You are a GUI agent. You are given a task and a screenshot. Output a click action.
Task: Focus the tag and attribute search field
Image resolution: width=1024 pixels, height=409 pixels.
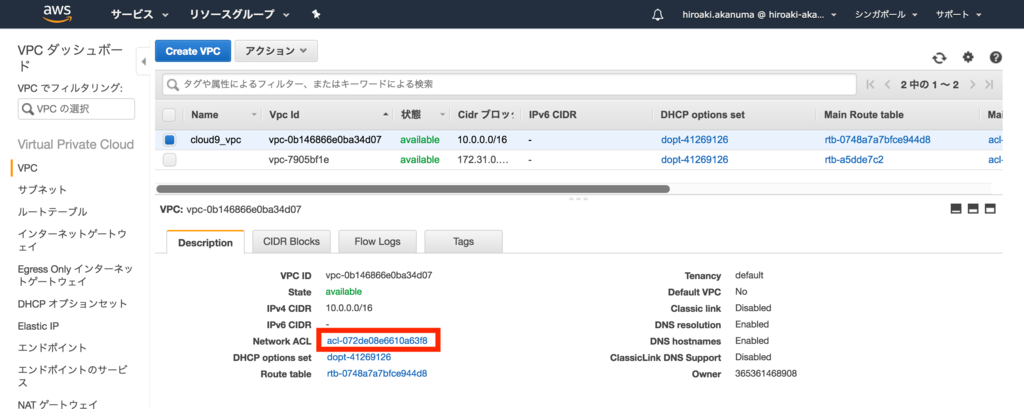coord(509,84)
